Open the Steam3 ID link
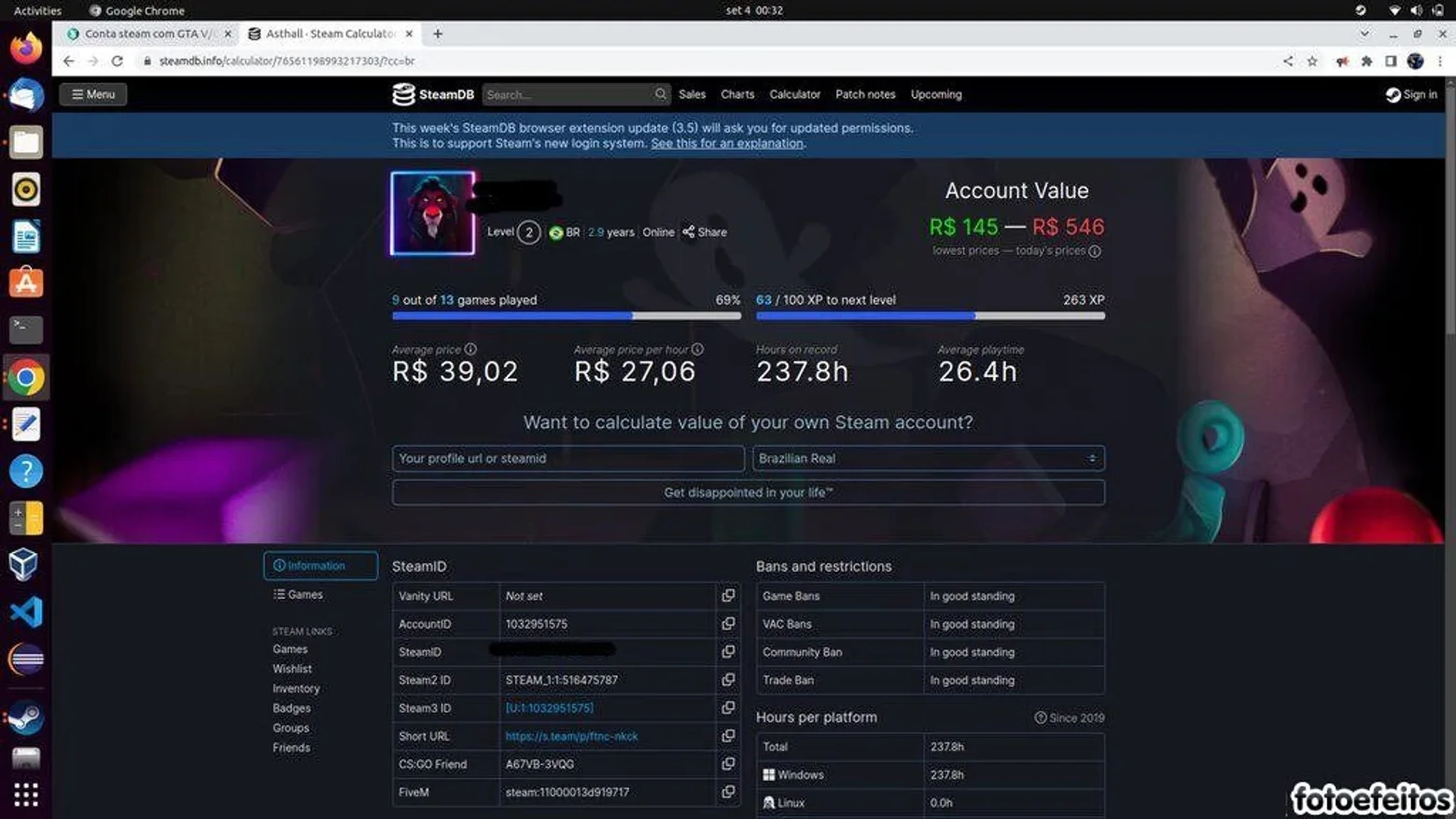This screenshot has width=1456, height=819. 549,708
